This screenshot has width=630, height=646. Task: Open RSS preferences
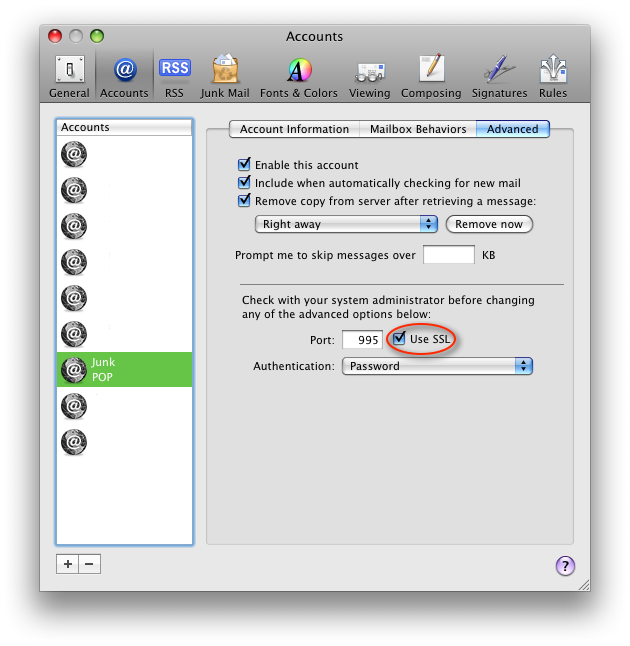174,77
